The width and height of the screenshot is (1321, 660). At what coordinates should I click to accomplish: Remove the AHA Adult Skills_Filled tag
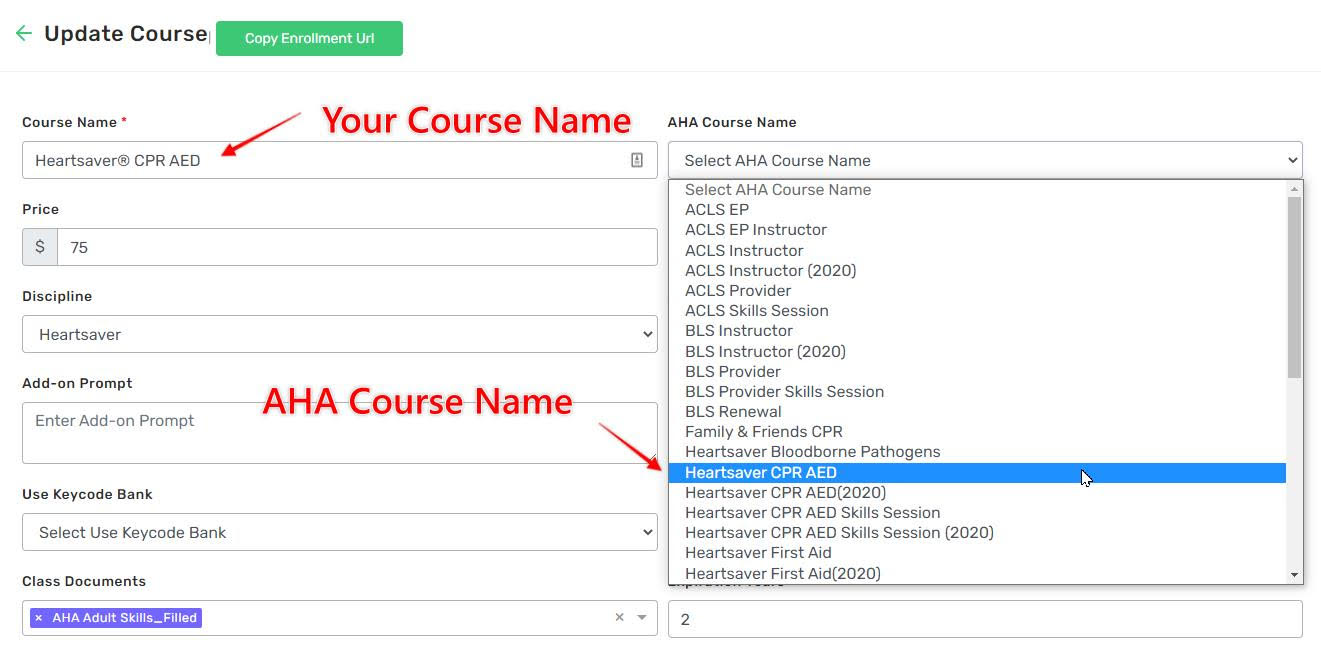[x=39, y=618]
